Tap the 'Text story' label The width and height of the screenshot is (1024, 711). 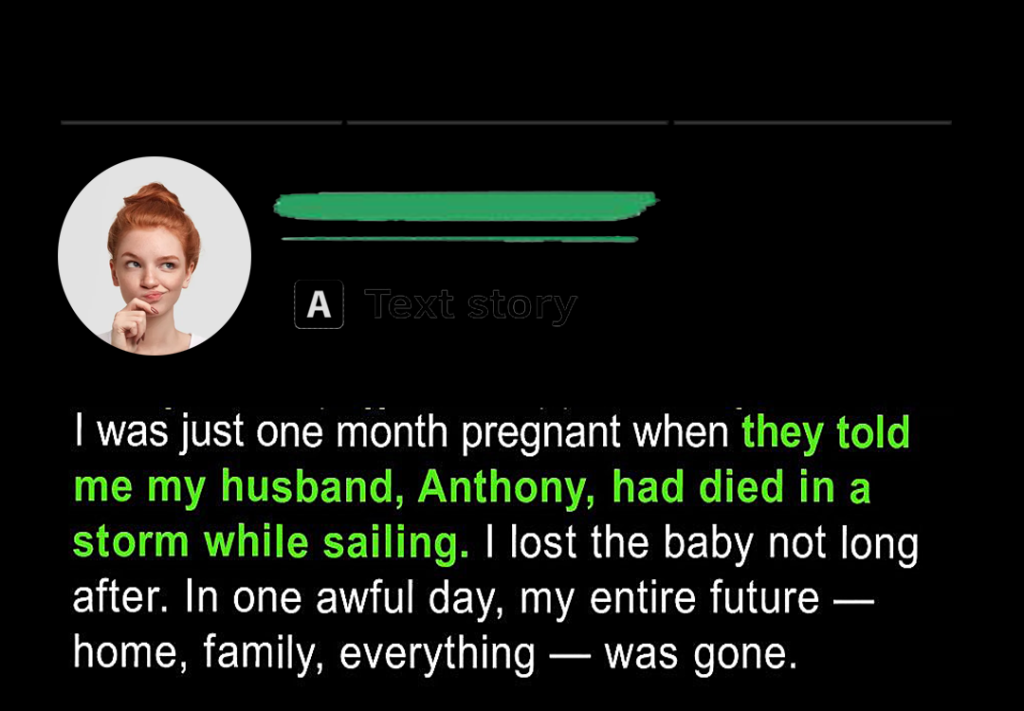coord(470,304)
